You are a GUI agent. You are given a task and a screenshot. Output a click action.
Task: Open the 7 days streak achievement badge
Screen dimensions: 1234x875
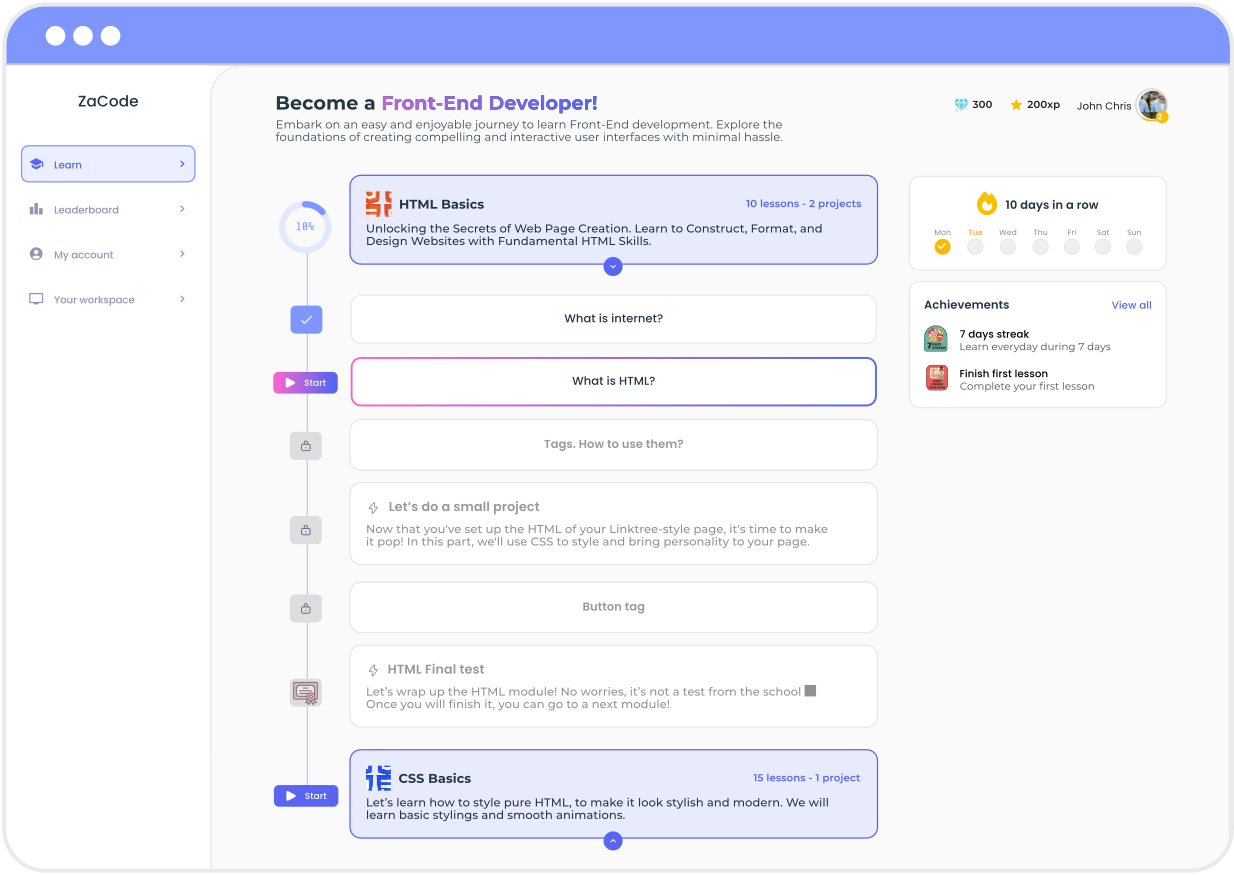point(935,339)
